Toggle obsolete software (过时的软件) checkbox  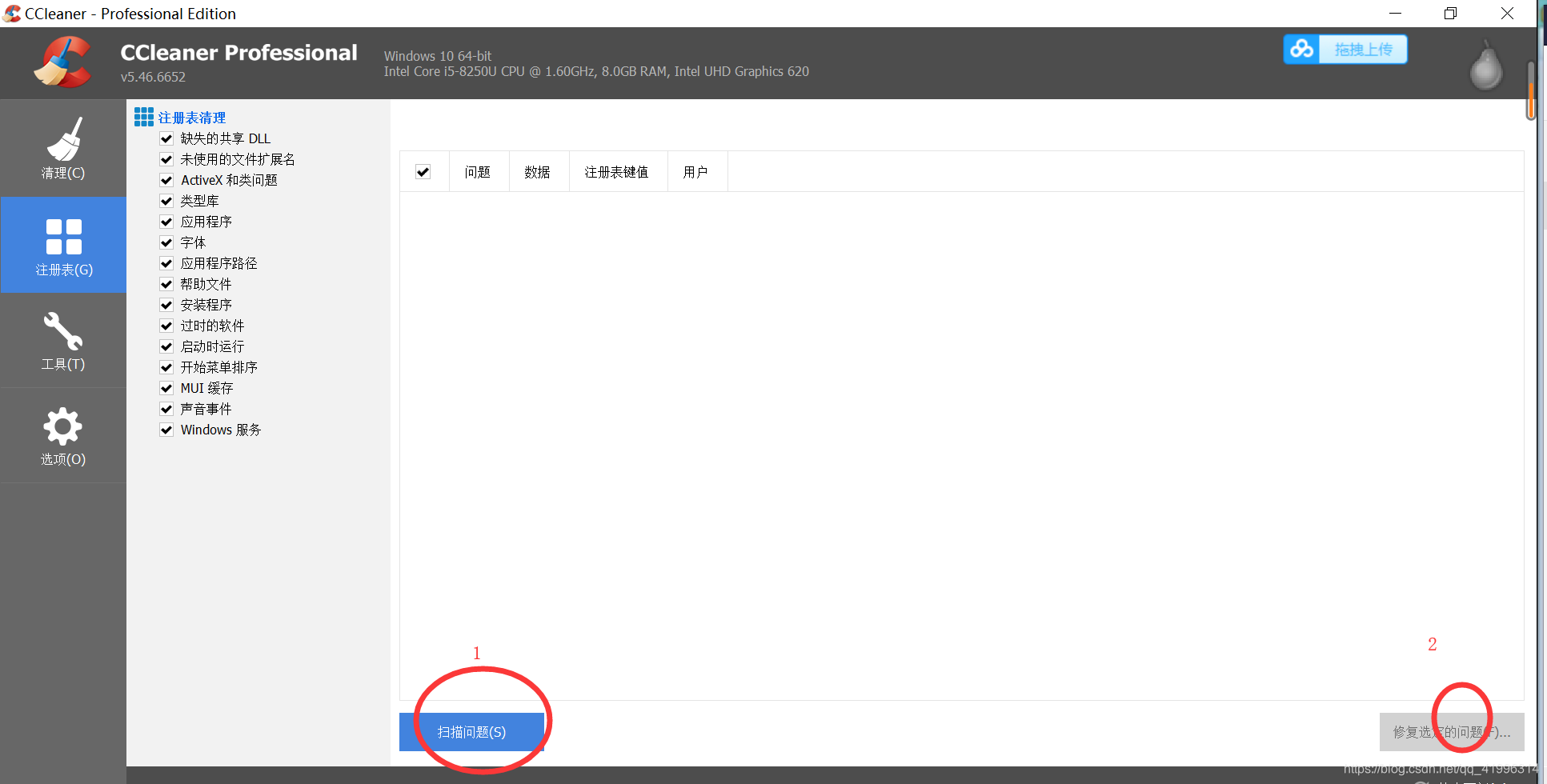[x=166, y=326]
